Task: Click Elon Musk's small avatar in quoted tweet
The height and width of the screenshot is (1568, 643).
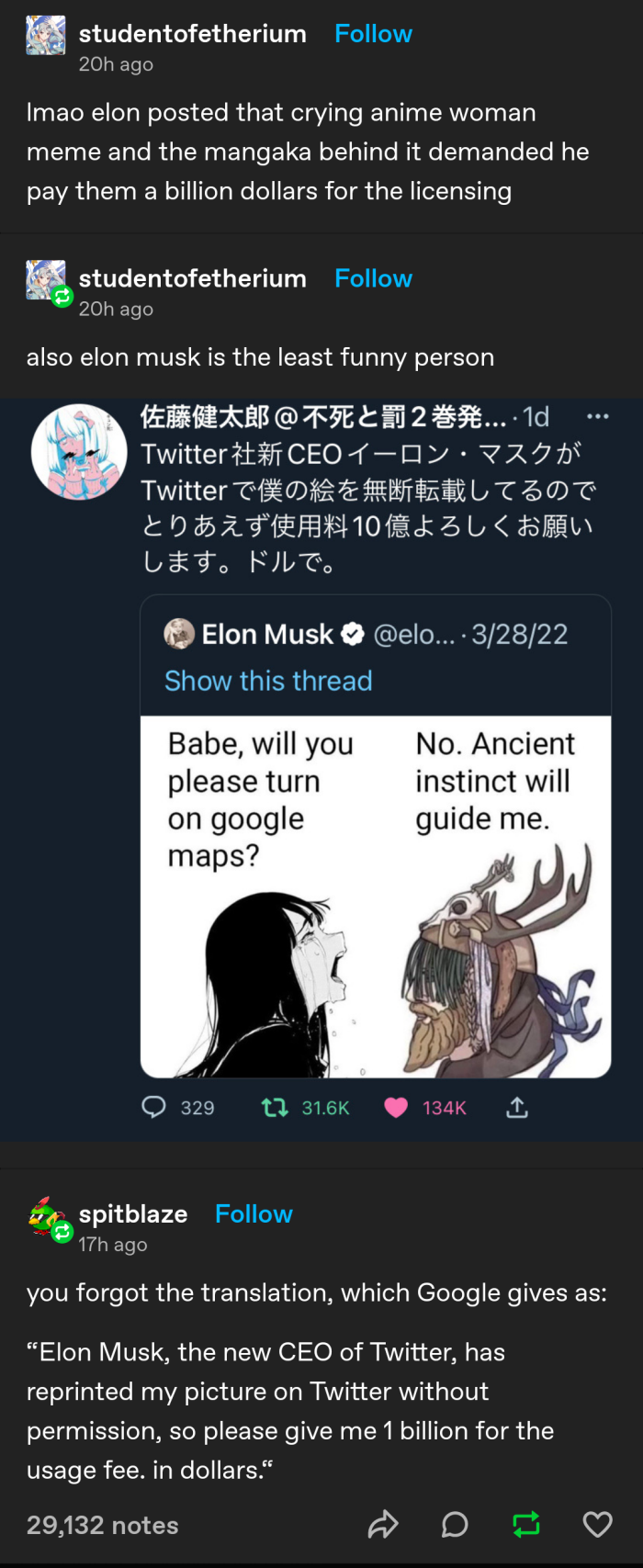Action: (x=179, y=634)
